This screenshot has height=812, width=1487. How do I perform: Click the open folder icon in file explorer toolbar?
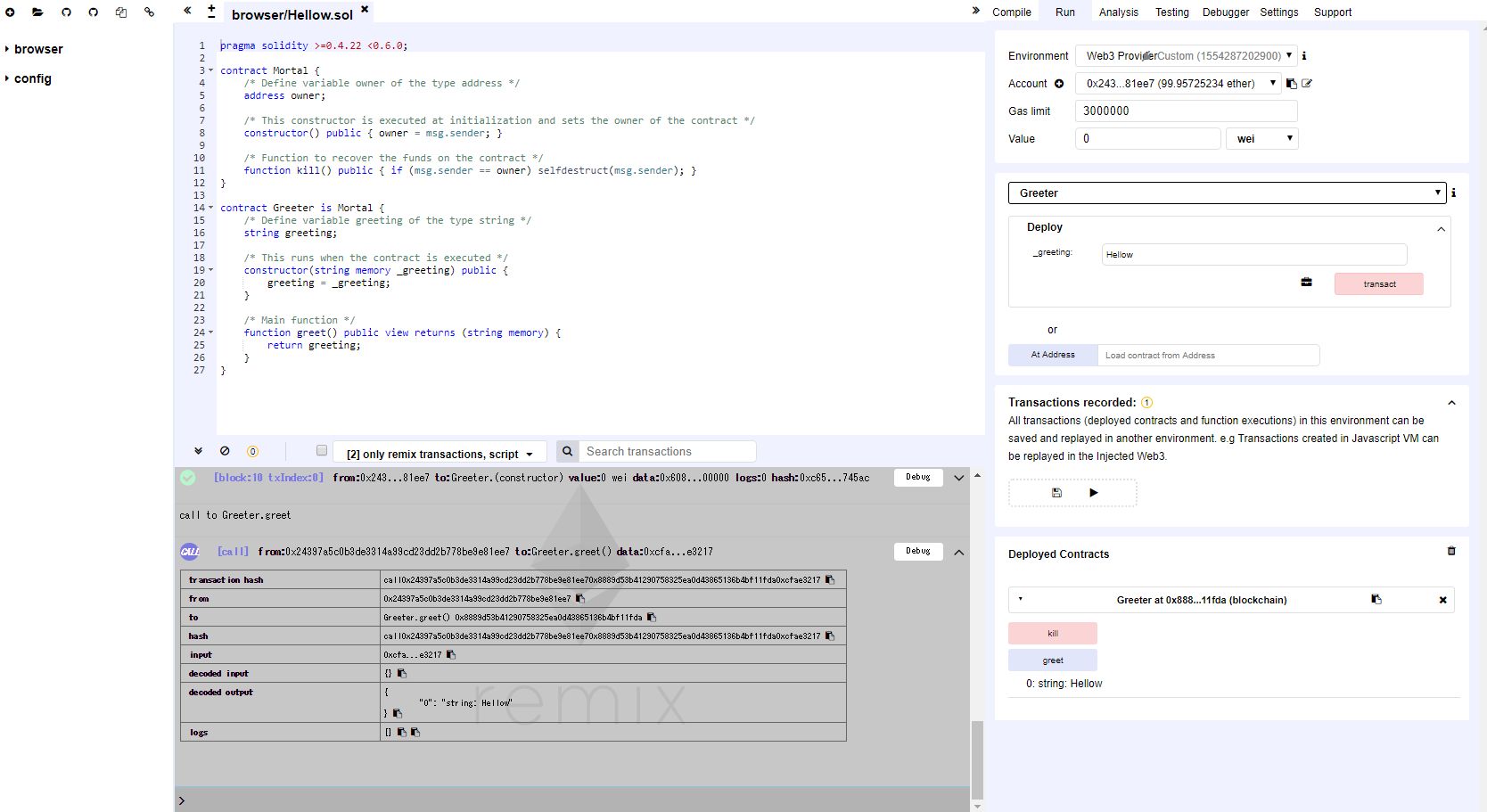[37, 12]
